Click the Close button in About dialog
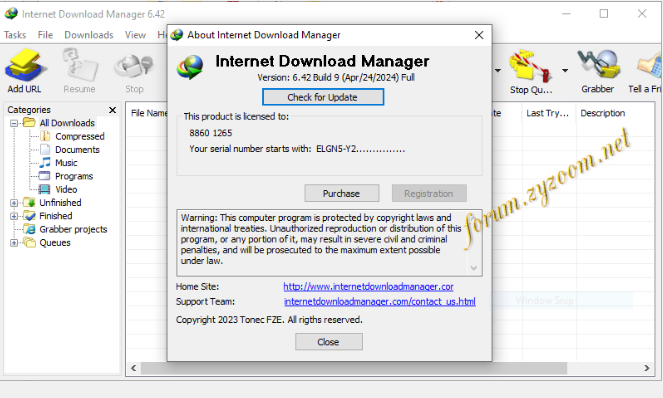Screen dimensions: 663x398 point(329,342)
